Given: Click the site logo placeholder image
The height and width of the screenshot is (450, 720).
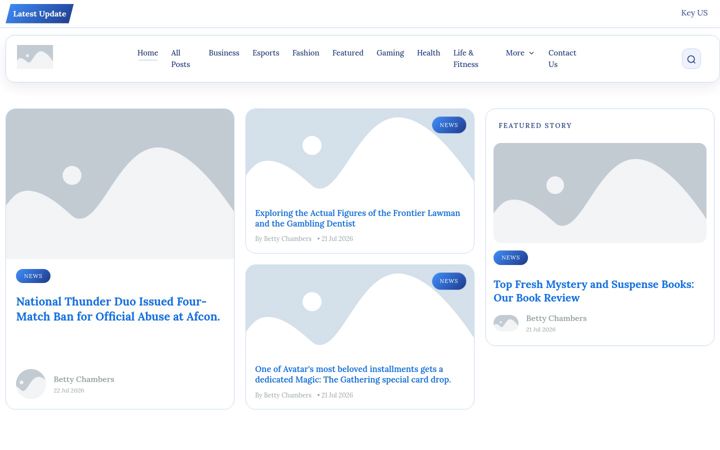Looking at the screenshot, I should click(35, 57).
